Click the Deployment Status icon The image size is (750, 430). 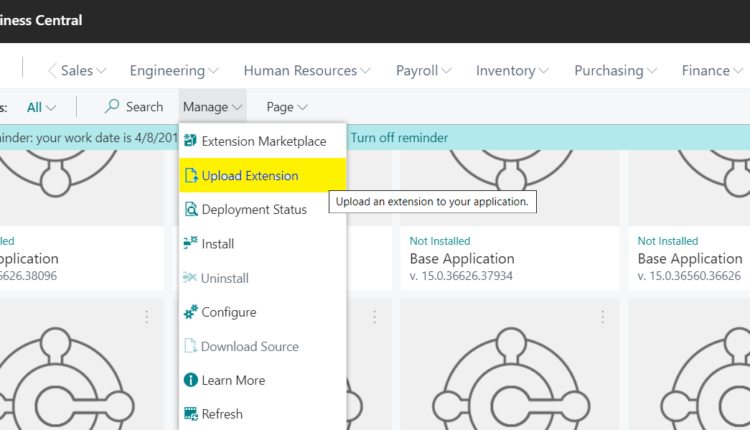click(x=190, y=210)
